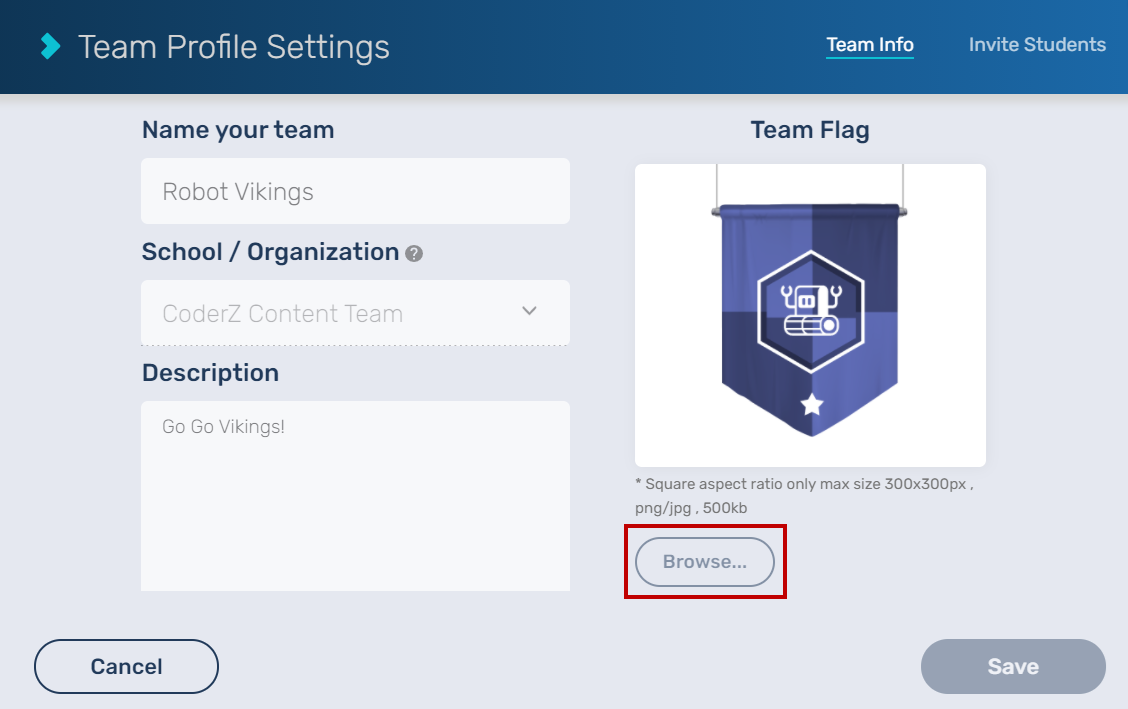Click the Name your team label
Screen dimensions: 1128x709
(237, 130)
